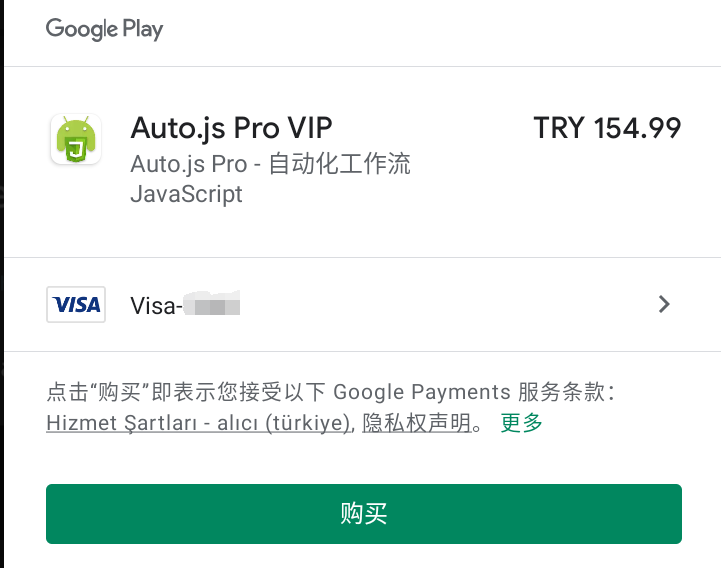The image size is (721, 568).
Task: Tap the green 购买 purchase button
Action: tap(364, 514)
